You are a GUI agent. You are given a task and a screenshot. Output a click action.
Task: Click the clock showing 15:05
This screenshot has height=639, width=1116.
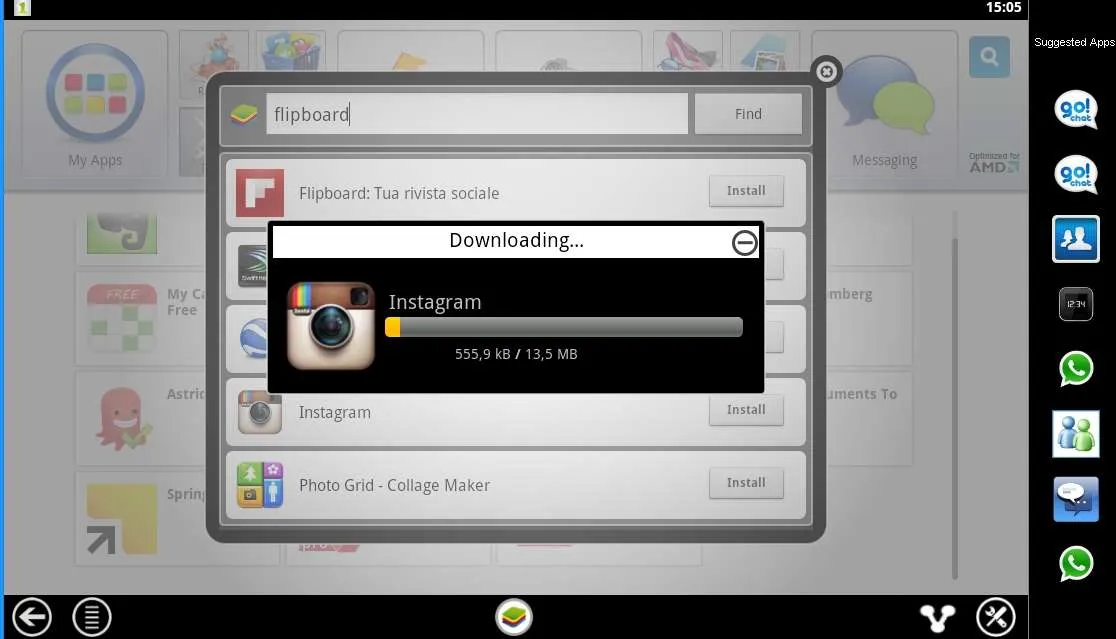1004,8
